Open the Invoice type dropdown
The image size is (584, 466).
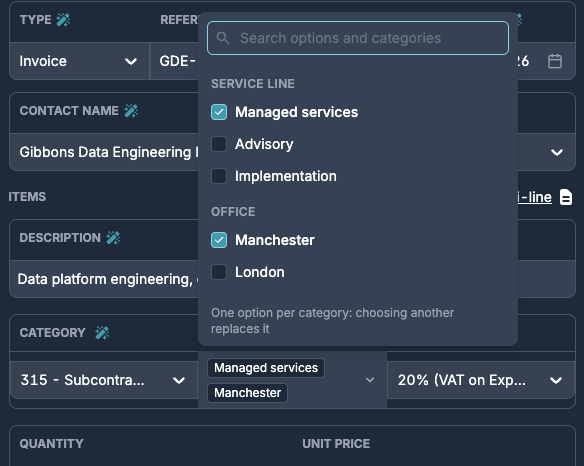(x=79, y=61)
